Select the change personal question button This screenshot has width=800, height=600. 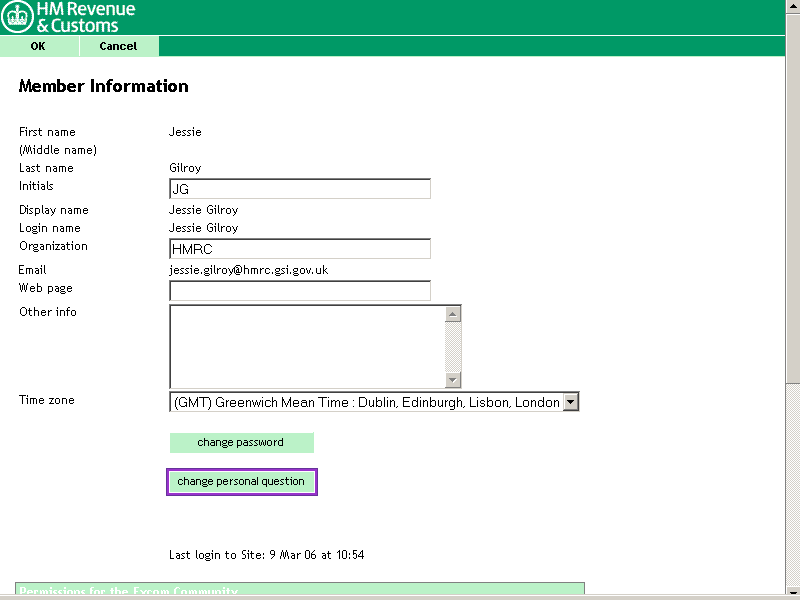(241, 482)
